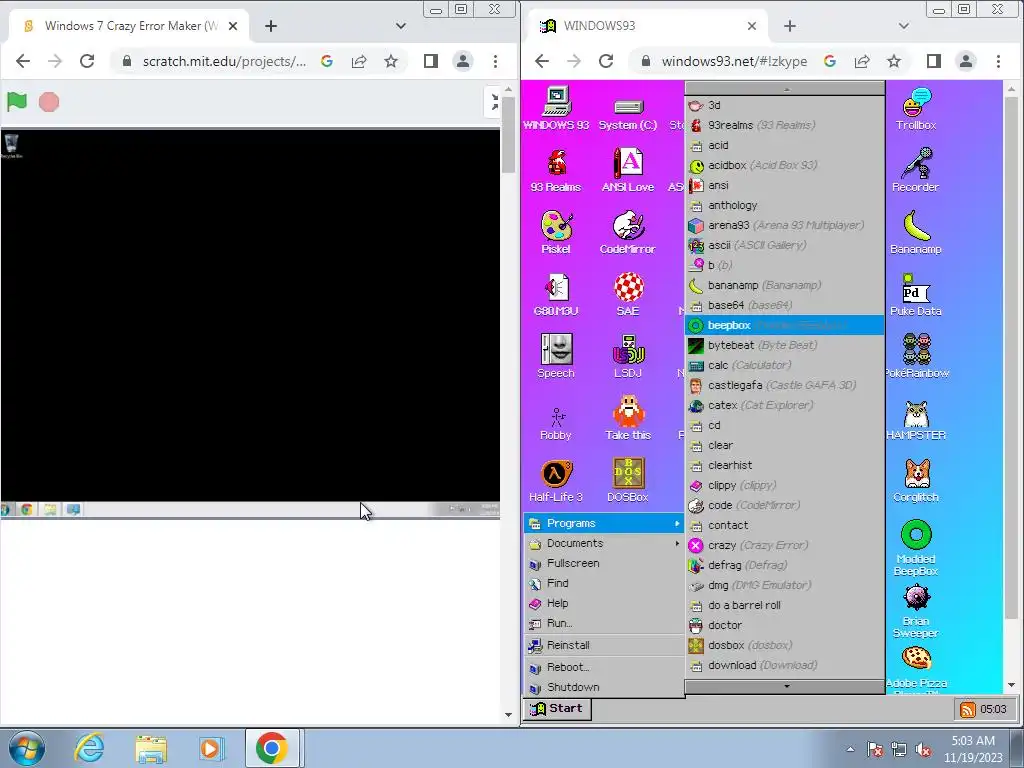Reload the windows93.net page
This screenshot has width=1024, height=768.
tap(606, 61)
